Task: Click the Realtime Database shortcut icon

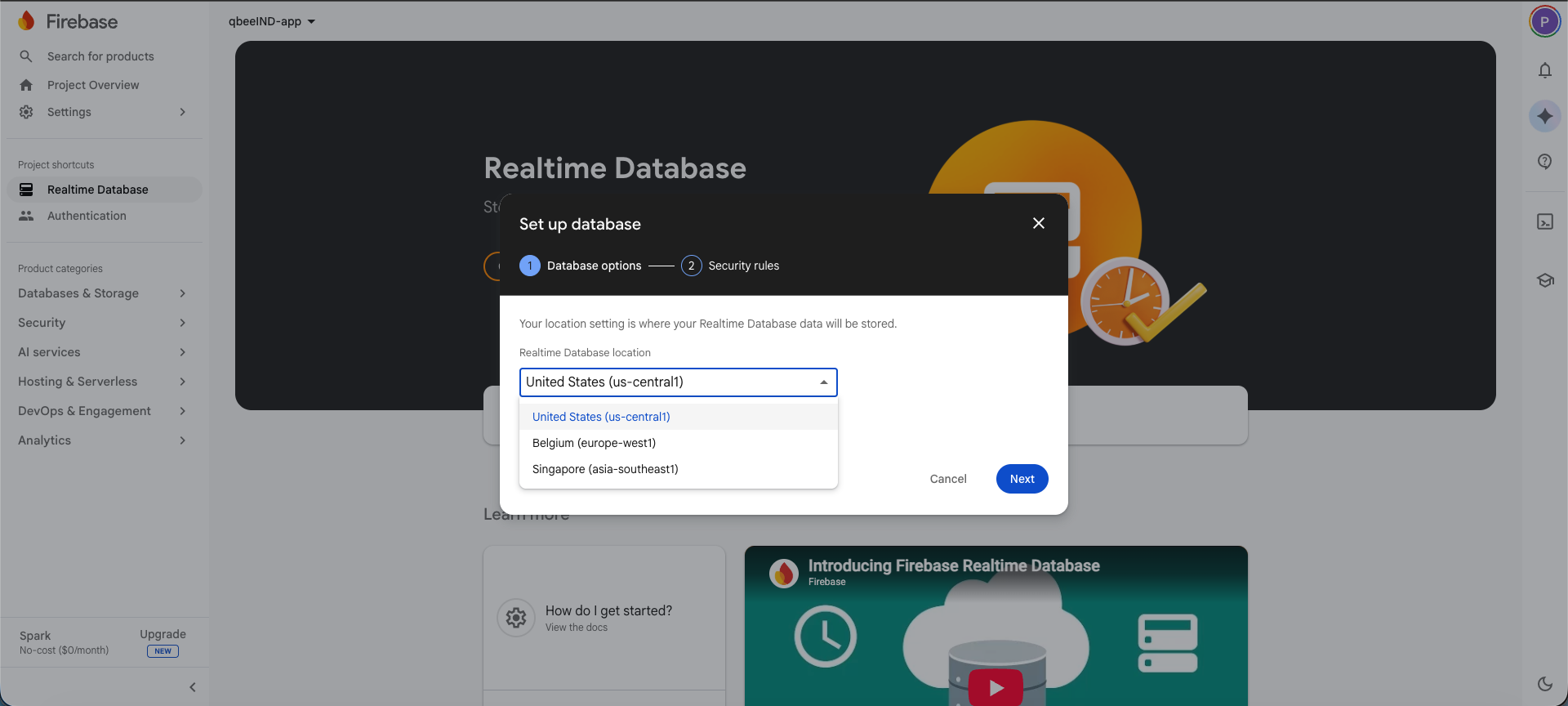Action: [x=26, y=190]
